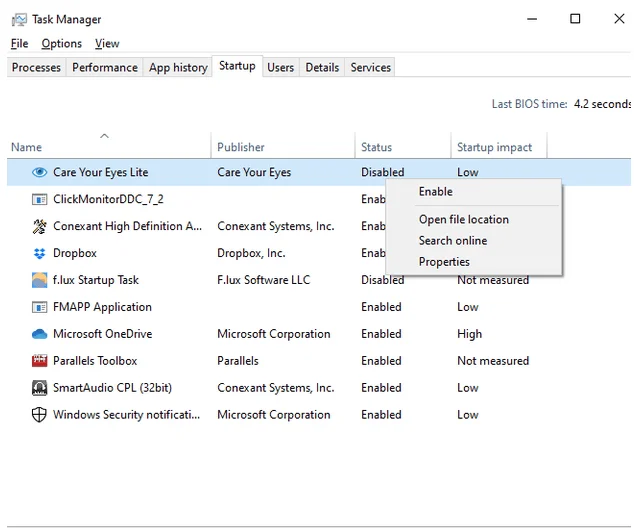Switch to the Users tab
Viewport: 634px width, 528px height.
(281, 68)
